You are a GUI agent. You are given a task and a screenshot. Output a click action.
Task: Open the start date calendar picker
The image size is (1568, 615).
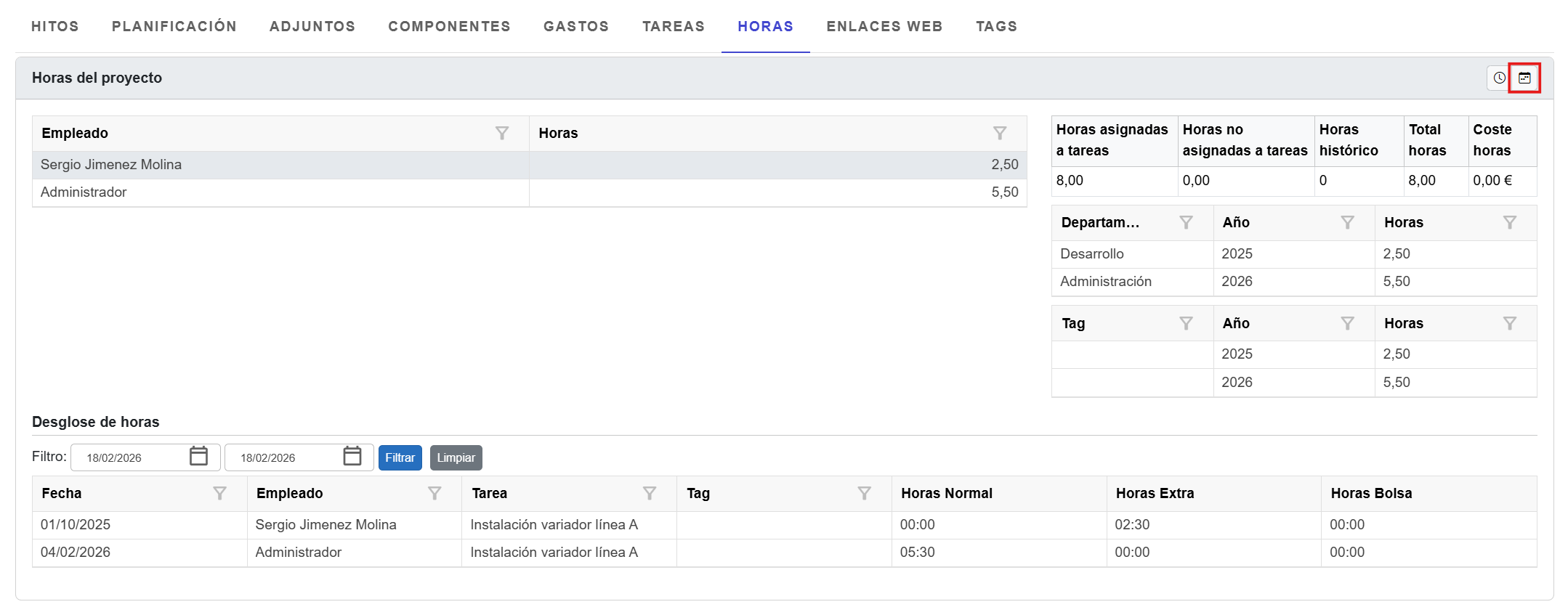pos(198,457)
